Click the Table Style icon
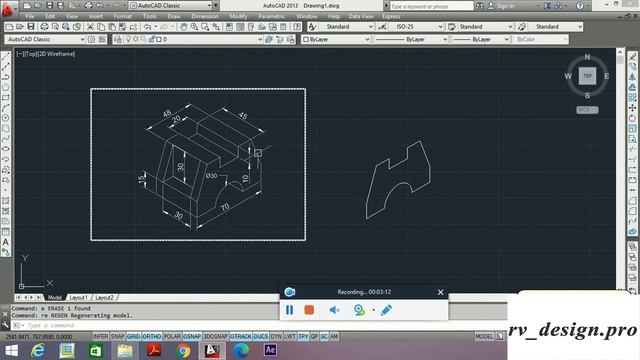Screen dimensions: 640x360 pyautogui.click(x=452, y=27)
